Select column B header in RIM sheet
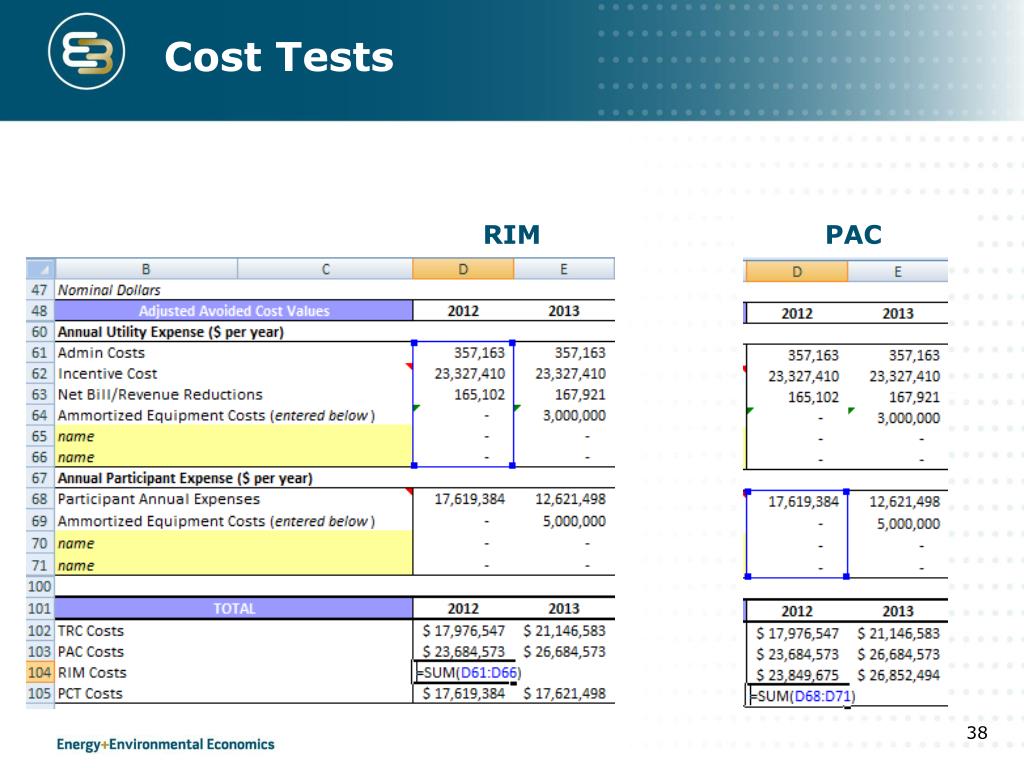 146,269
